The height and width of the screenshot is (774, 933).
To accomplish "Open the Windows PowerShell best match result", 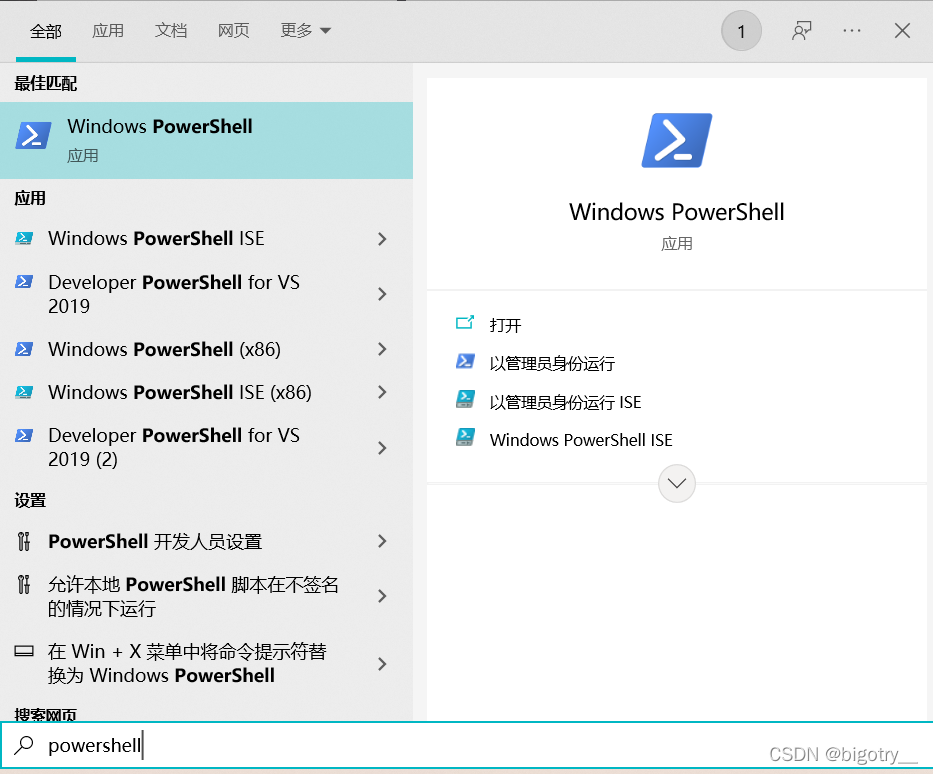I will click(x=206, y=140).
